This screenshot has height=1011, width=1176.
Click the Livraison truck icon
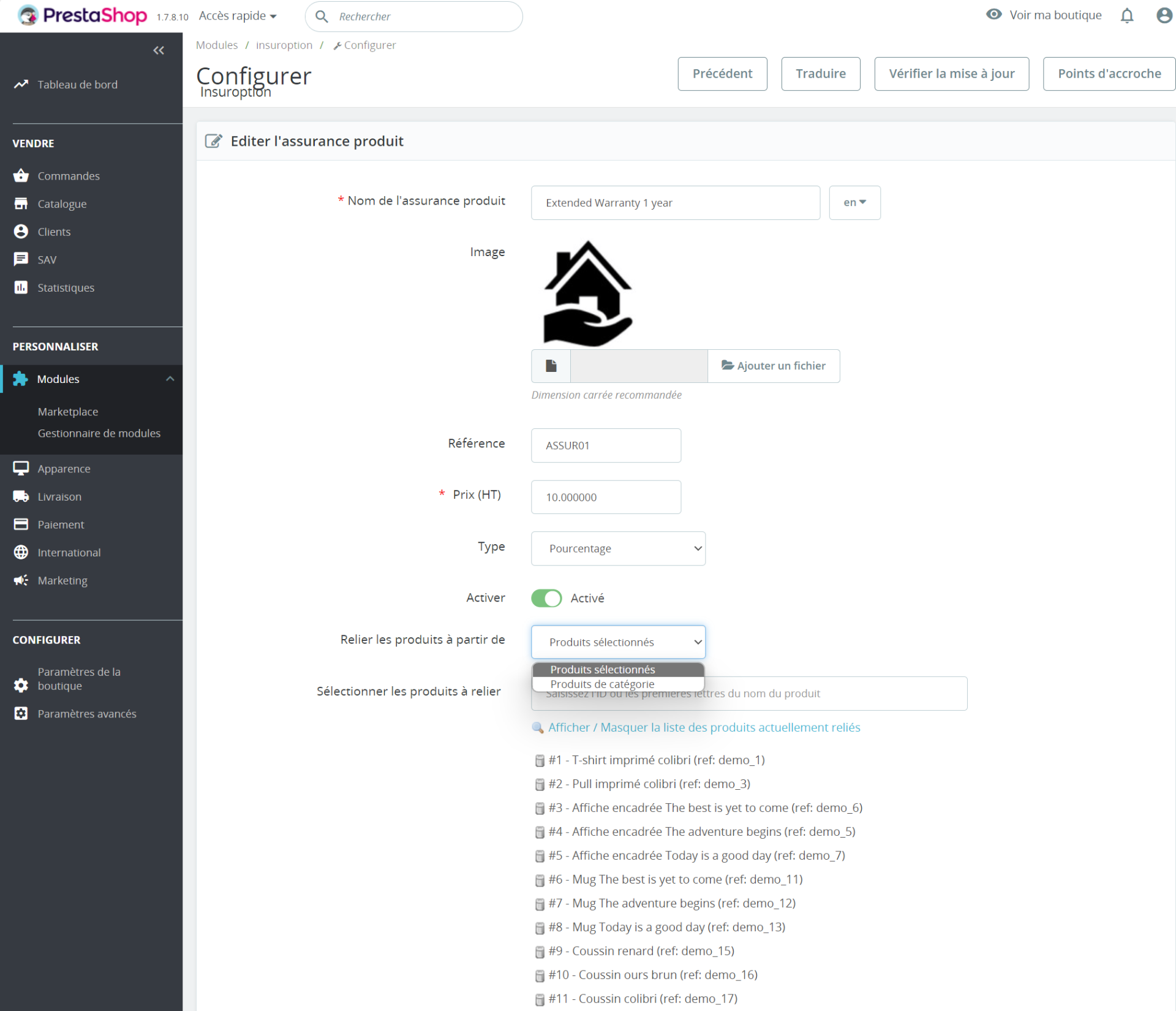[x=21, y=496]
